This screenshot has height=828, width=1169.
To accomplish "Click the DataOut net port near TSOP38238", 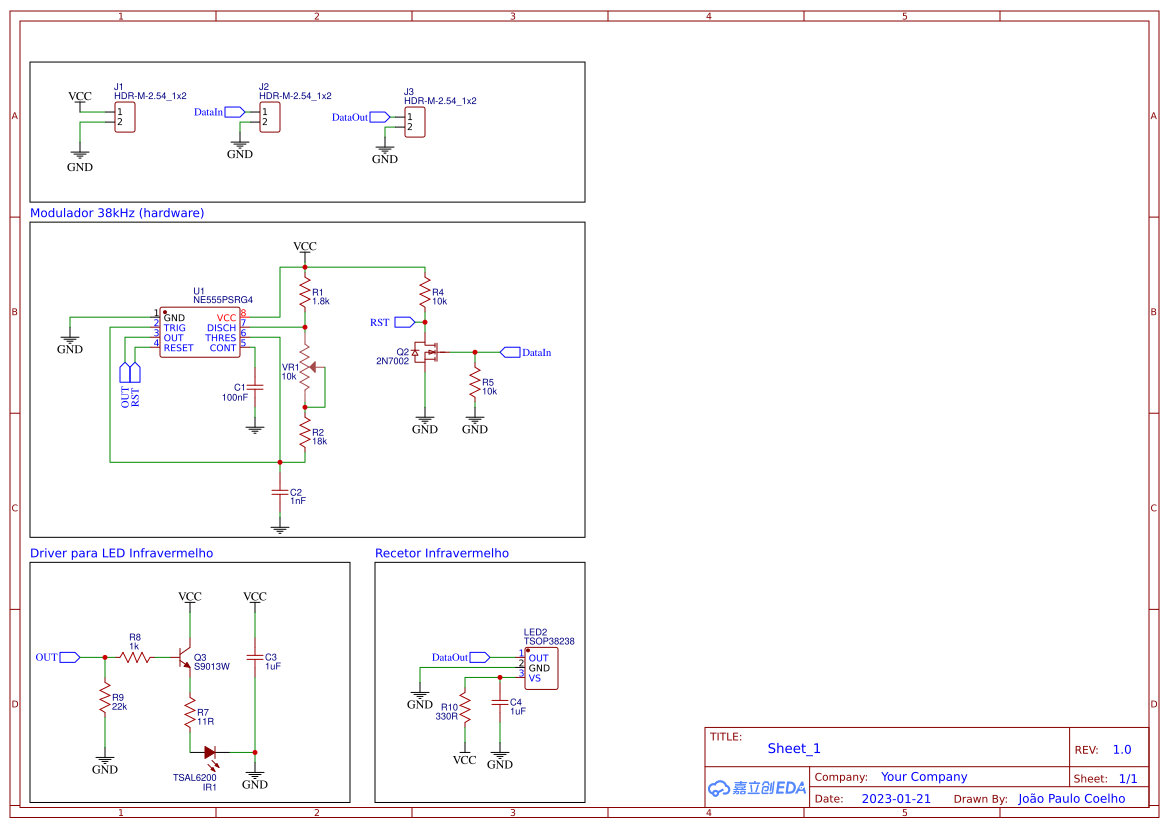I will click(x=479, y=657).
